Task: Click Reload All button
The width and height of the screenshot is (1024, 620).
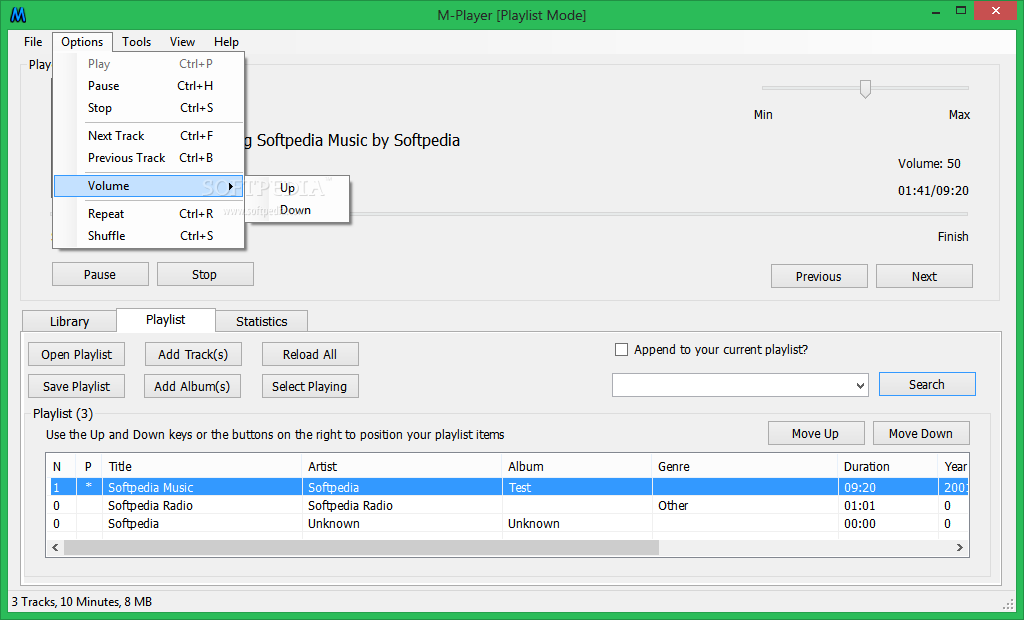Action: 310,355
